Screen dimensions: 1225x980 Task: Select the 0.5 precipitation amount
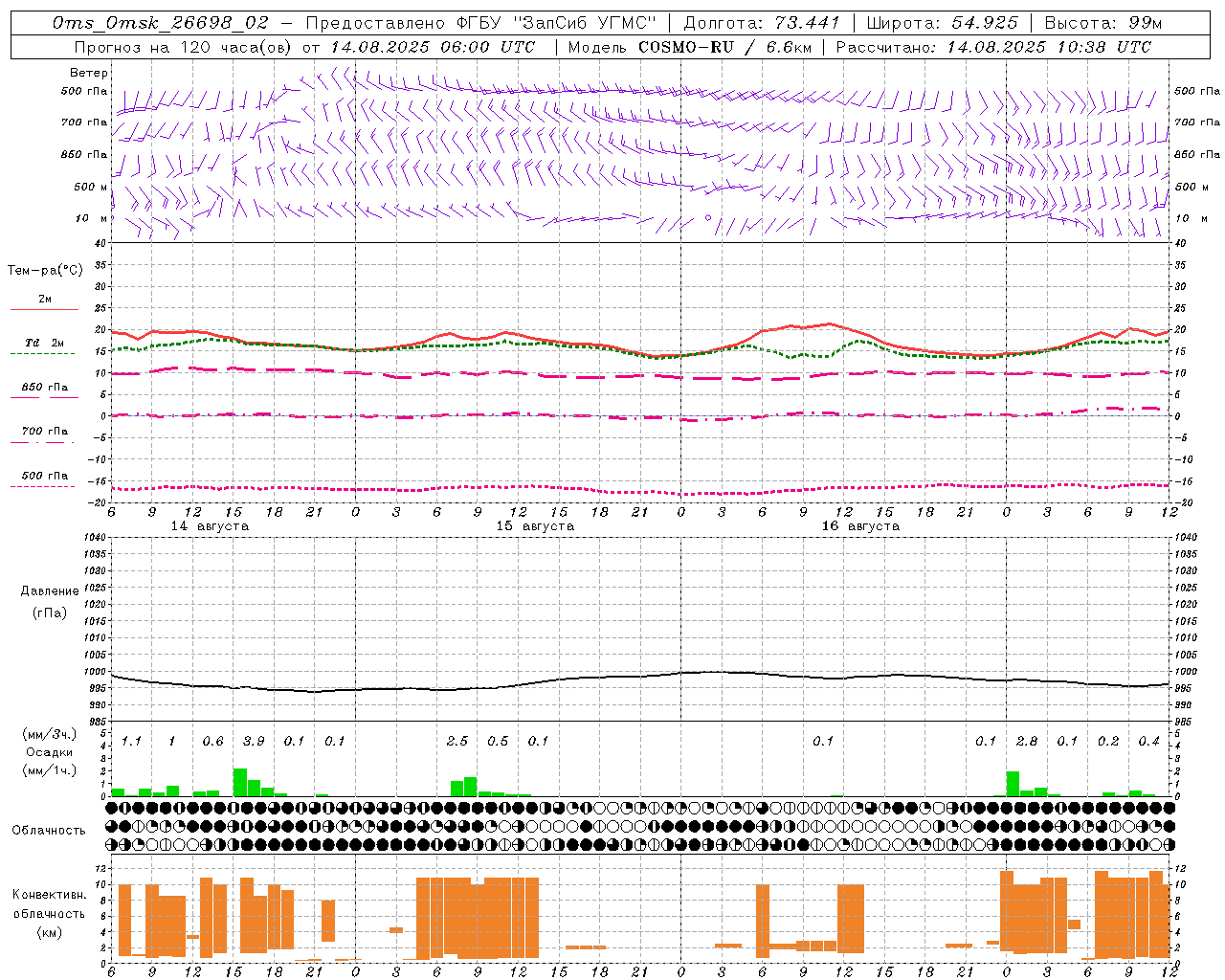[x=498, y=741]
